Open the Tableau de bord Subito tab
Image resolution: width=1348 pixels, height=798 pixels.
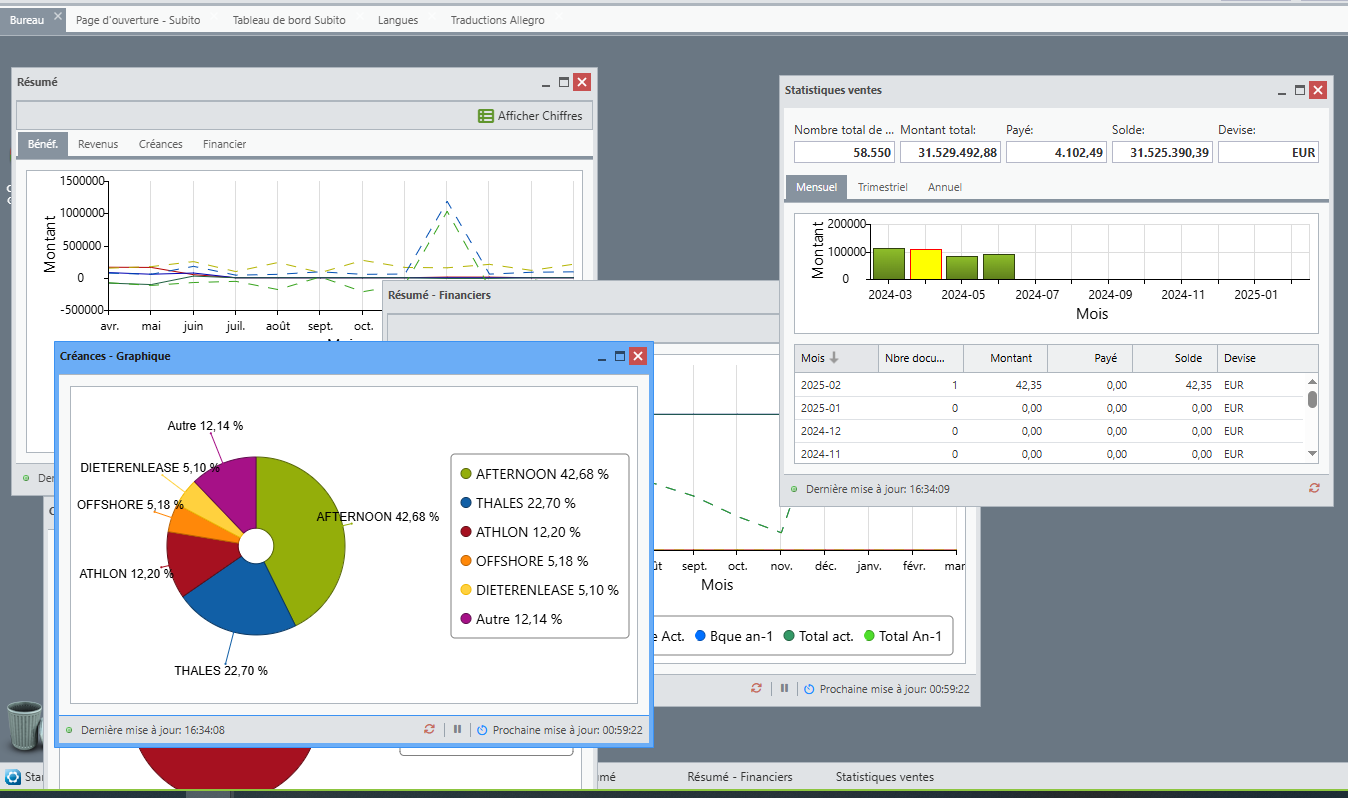click(x=289, y=20)
